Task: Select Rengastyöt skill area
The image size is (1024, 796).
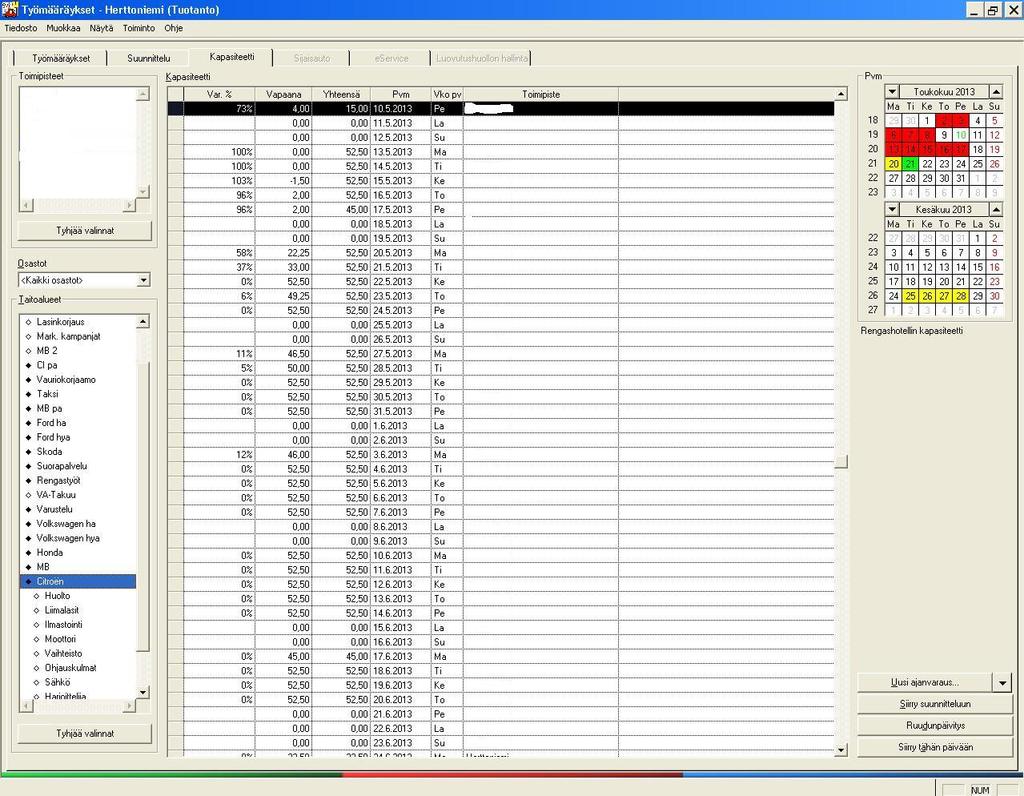Action: tap(58, 480)
